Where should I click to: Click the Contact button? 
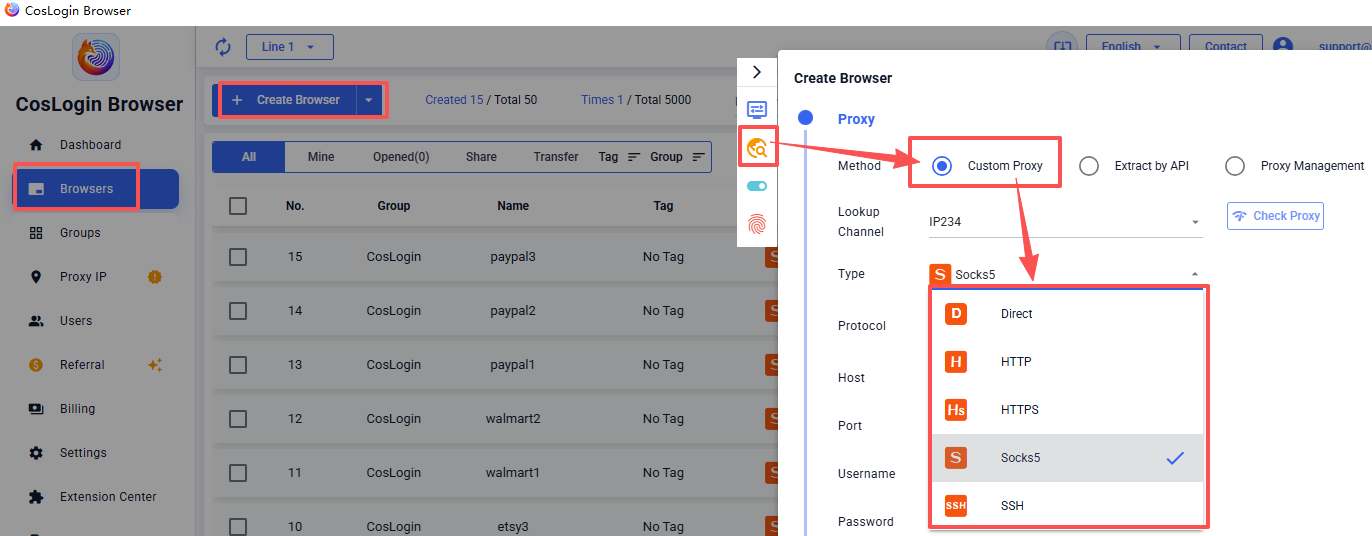point(1226,46)
